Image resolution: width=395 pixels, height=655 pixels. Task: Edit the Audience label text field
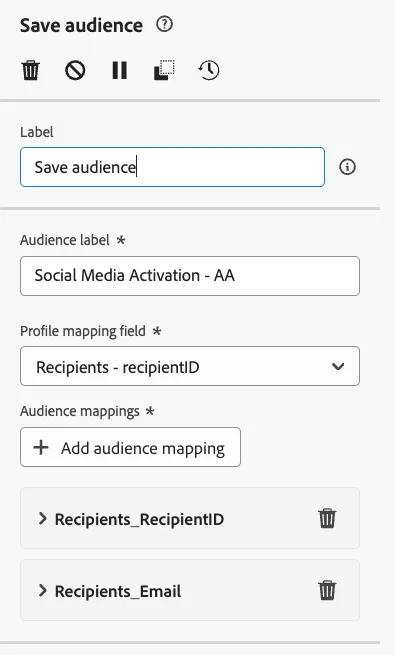click(x=190, y=276)
